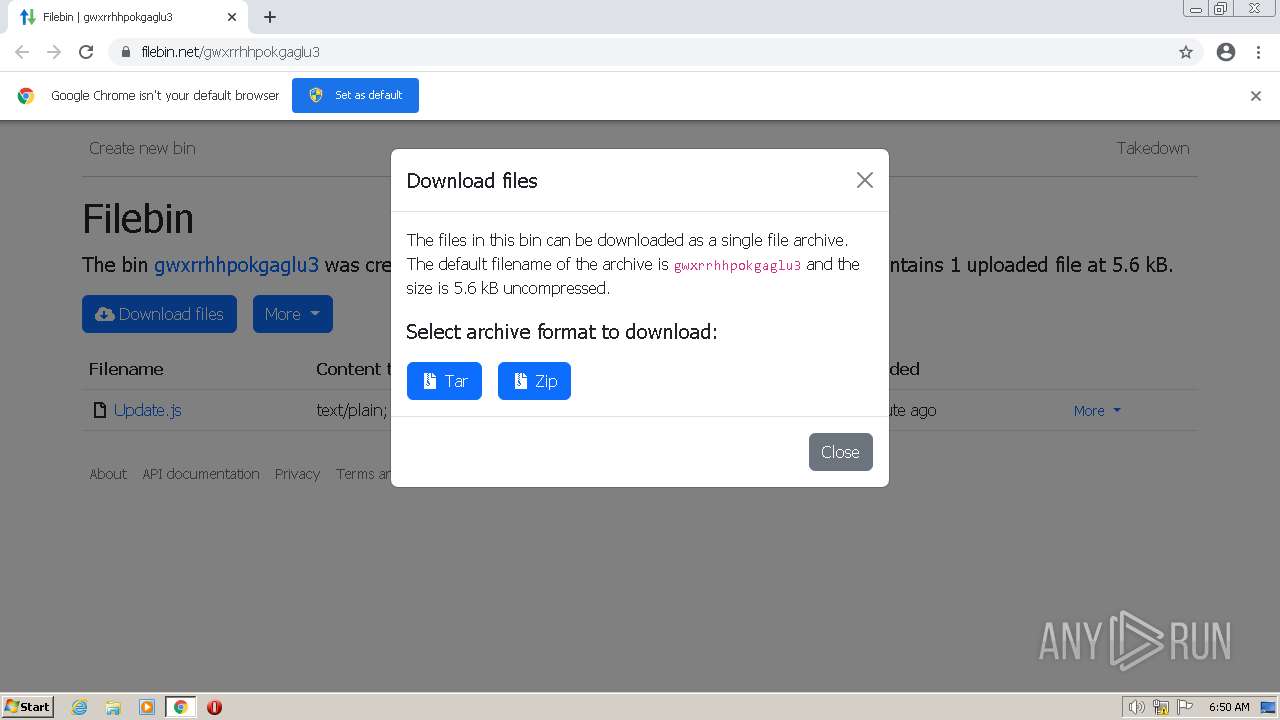Reload the current page

(86, 52)
